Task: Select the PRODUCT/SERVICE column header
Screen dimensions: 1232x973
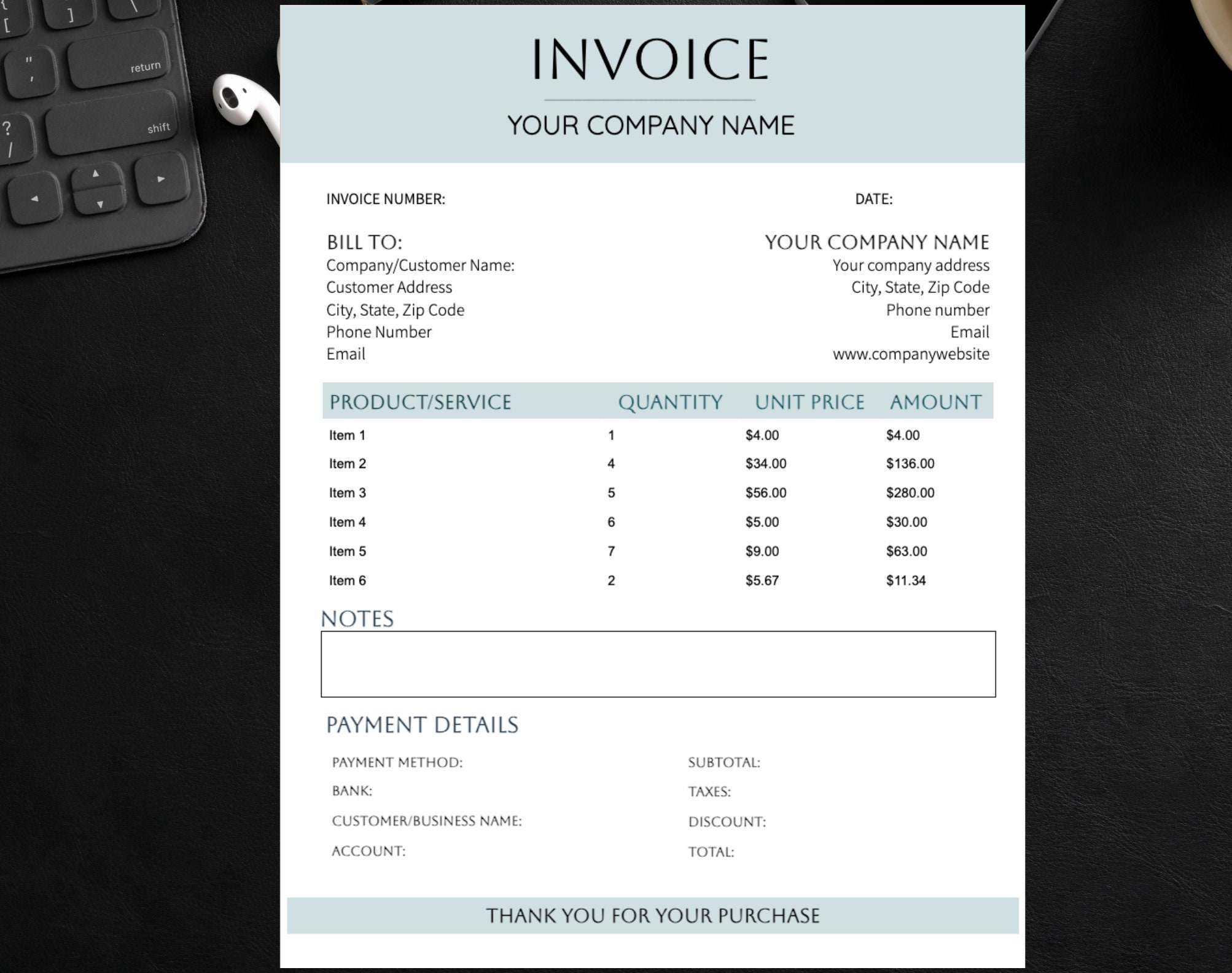Action: tap(419, 402)
